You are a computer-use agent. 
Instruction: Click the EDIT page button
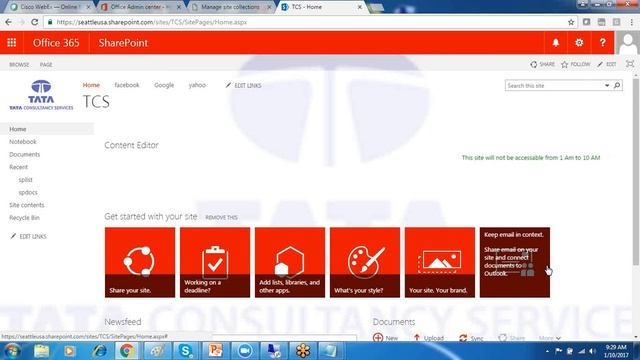click(x=607, y=64)
